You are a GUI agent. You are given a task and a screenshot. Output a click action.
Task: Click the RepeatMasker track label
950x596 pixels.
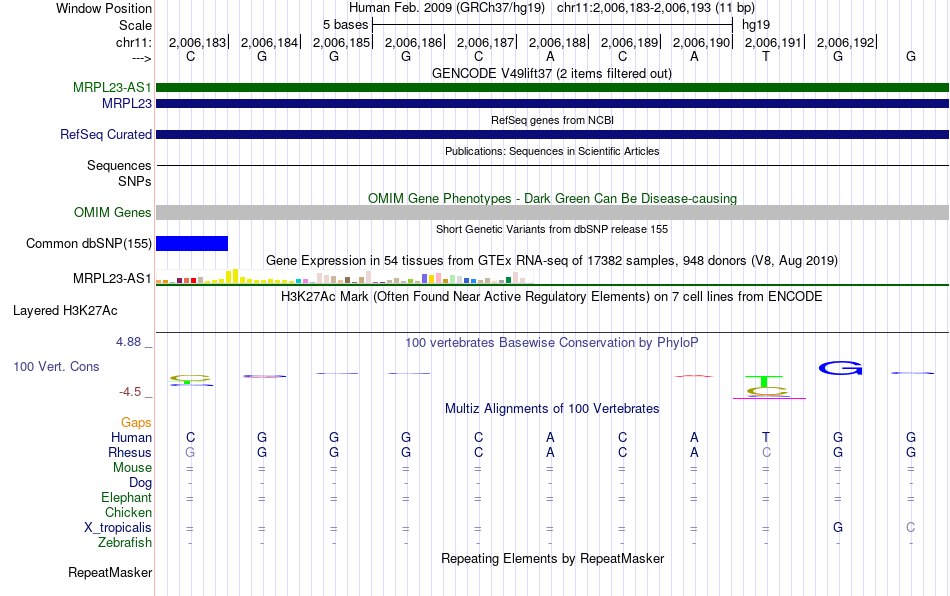tap(110, 573)
